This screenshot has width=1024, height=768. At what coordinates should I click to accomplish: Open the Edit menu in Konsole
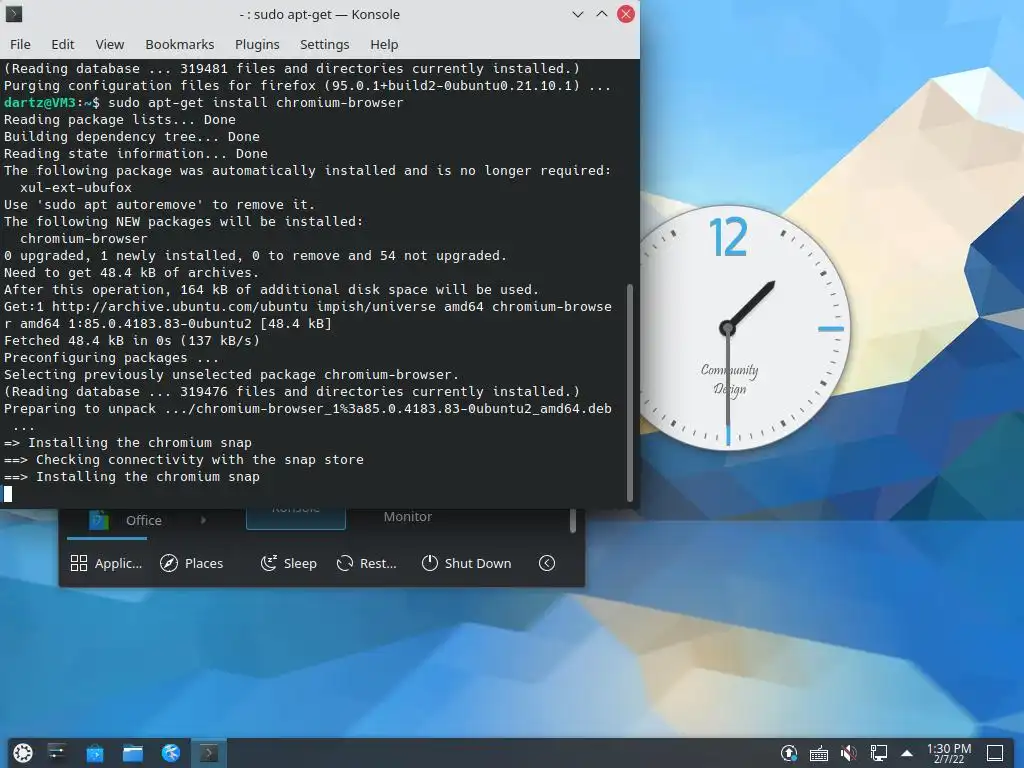[x=63, y=44]
